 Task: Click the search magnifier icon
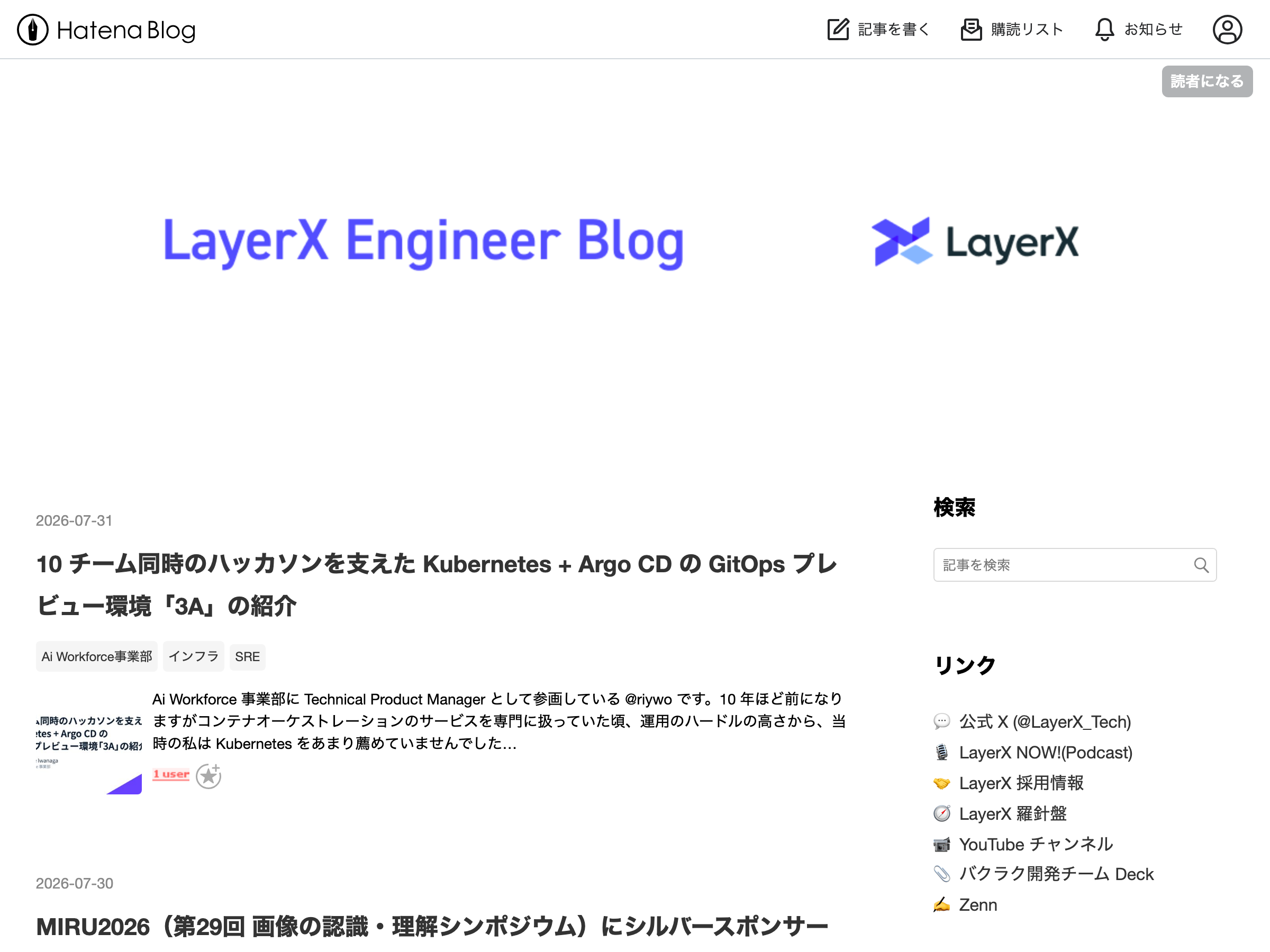tap(1201, 565)
